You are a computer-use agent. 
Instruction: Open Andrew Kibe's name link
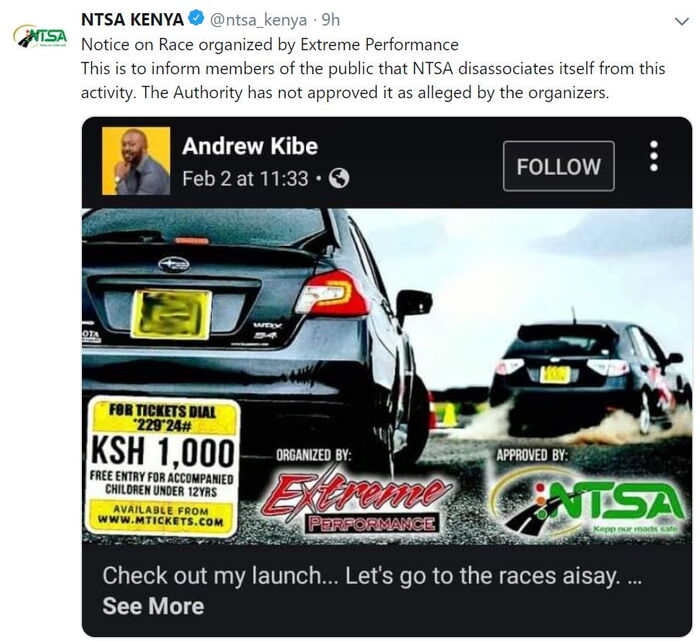250,146
